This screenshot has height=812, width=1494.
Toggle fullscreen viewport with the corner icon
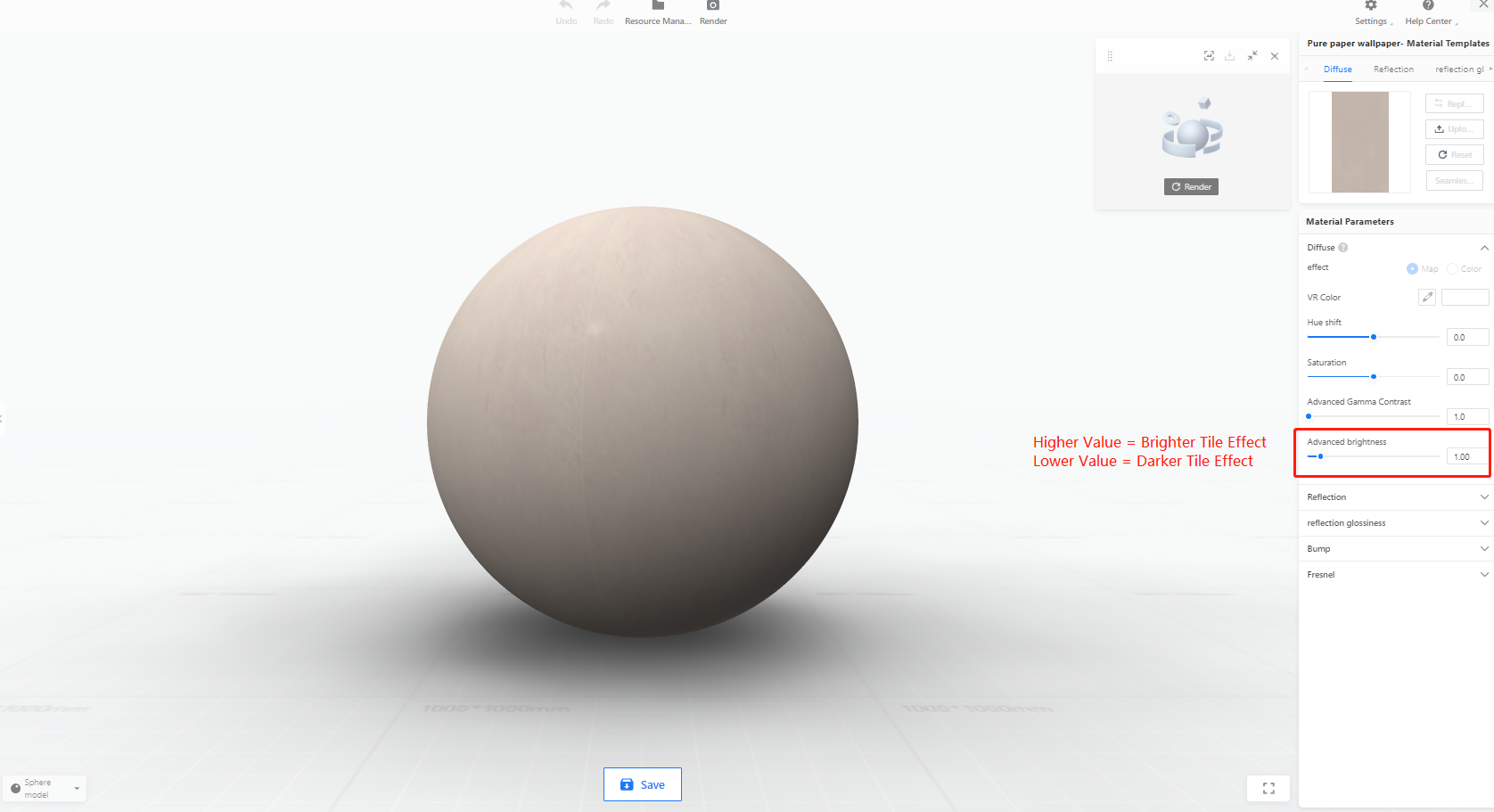point(1268,788)
